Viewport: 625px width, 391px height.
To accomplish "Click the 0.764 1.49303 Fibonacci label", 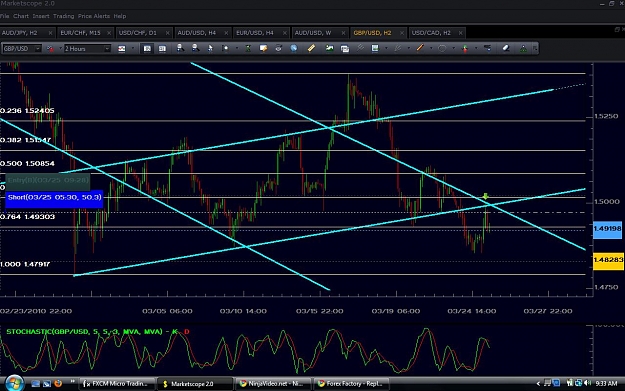I will point(28,217).
